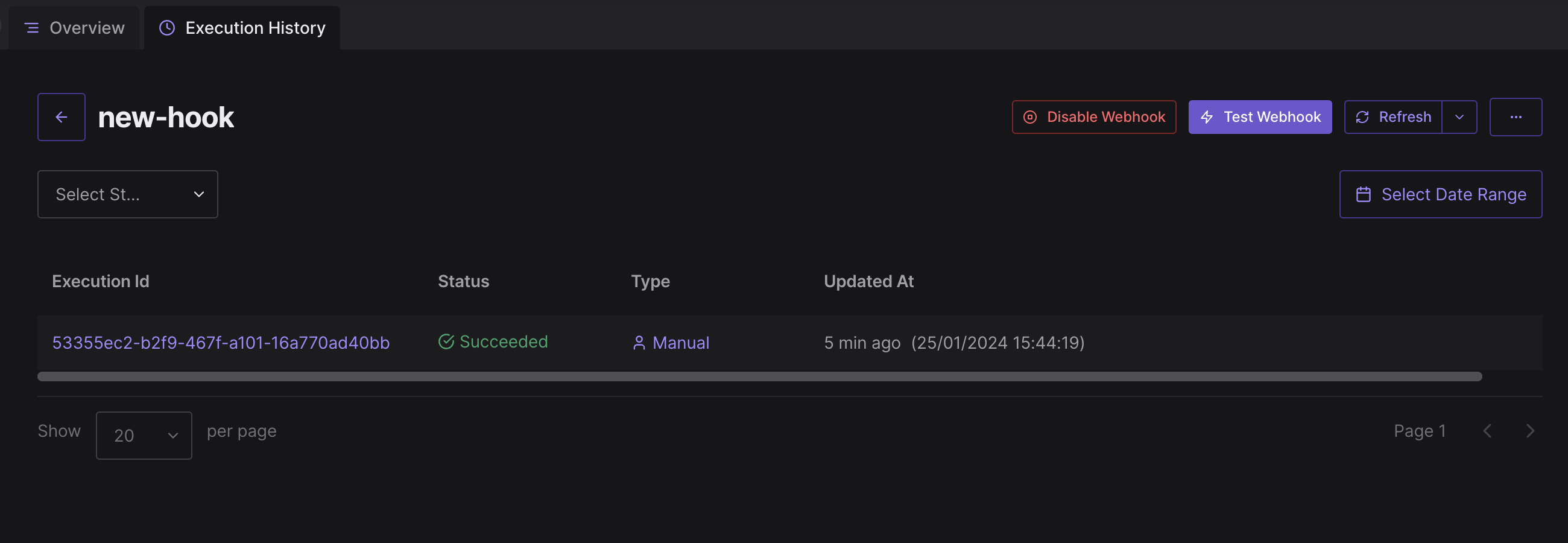The width and height of the screenshot is (1568, 543).
Task: Click the list icon on Overview tab
Action: click(x=31, y=28)
